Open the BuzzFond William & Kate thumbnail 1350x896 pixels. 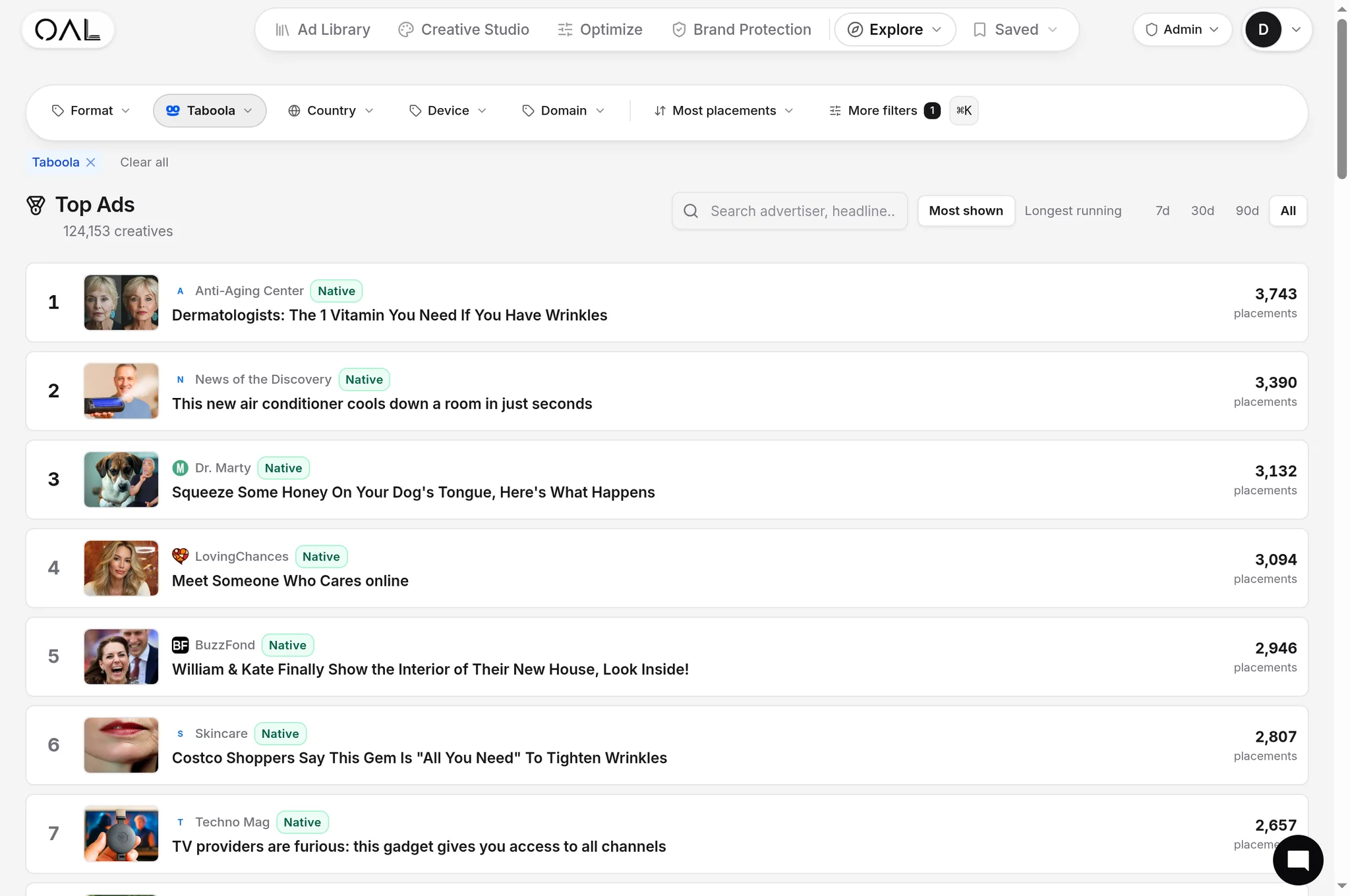click(x=121, y=656)
